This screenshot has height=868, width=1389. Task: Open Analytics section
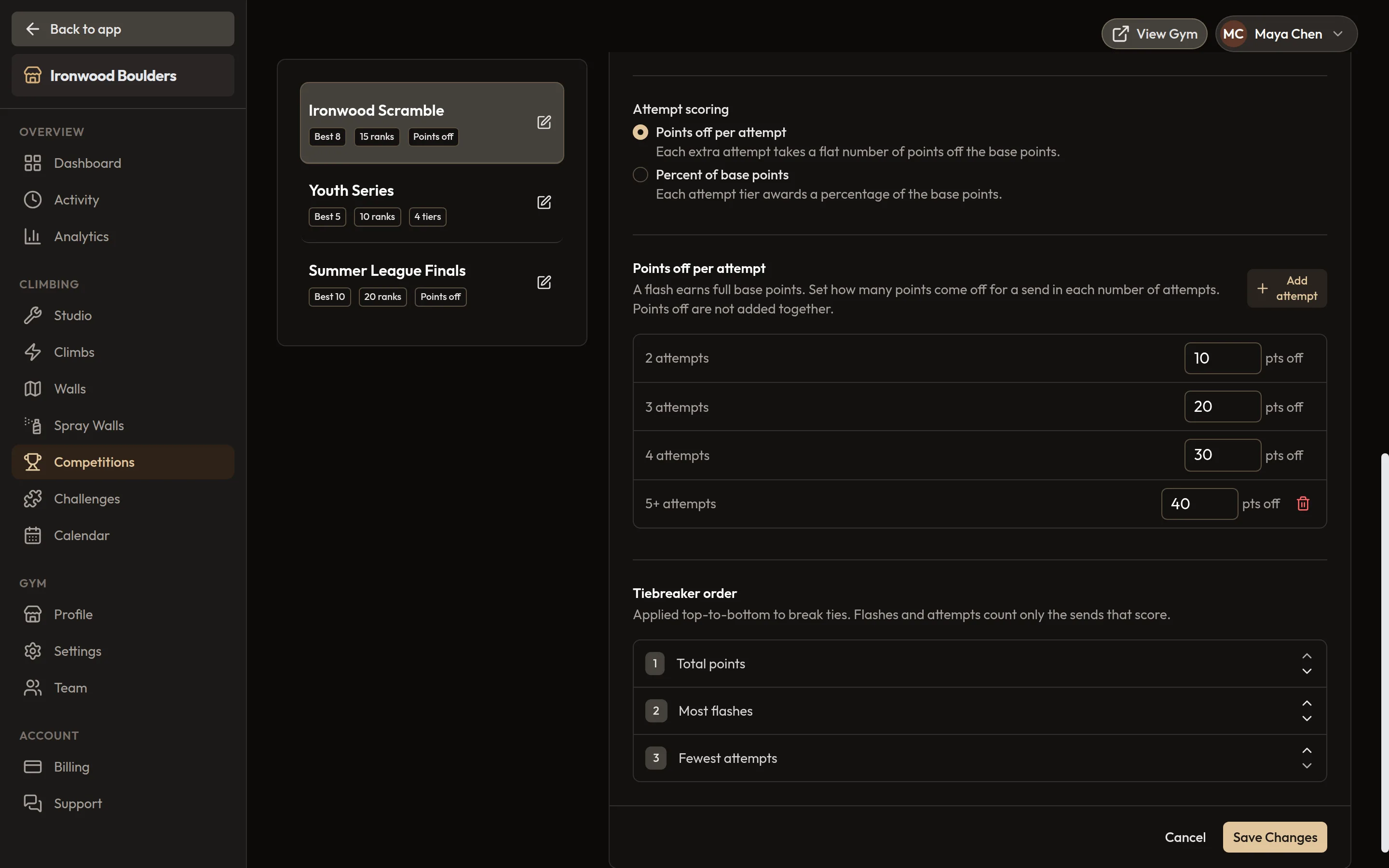point(123,236)
